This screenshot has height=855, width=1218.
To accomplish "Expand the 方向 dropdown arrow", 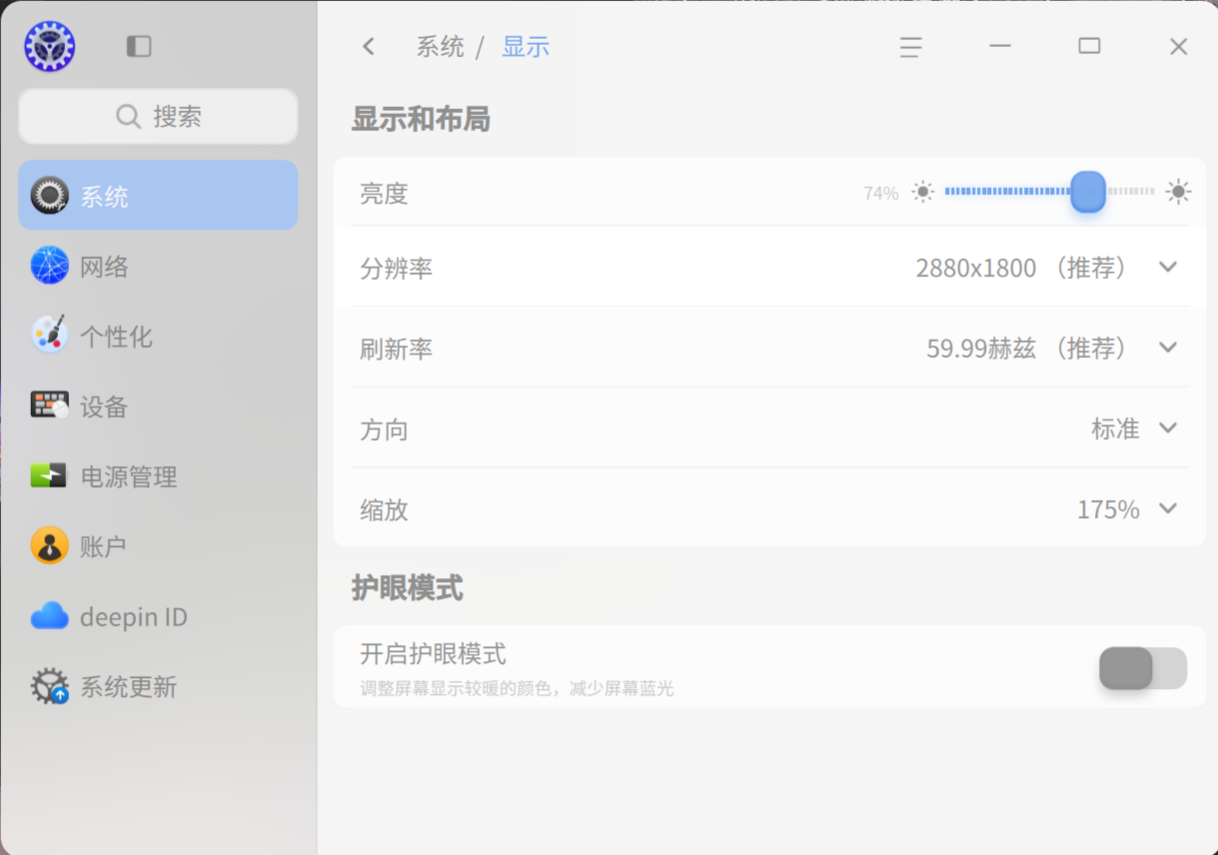I will click(1168, 428).
